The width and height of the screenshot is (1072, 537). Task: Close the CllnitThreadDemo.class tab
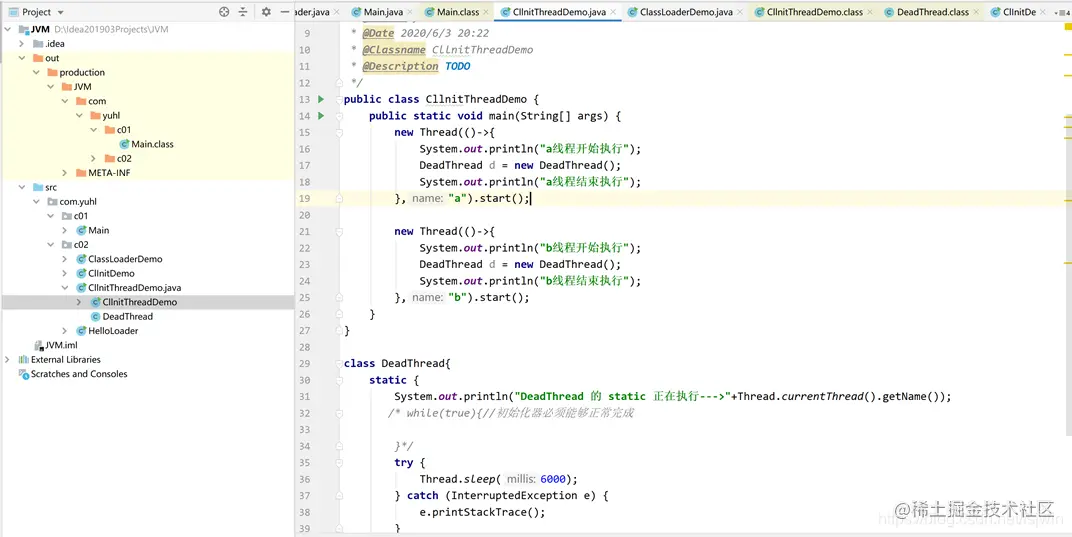[869, 12]
